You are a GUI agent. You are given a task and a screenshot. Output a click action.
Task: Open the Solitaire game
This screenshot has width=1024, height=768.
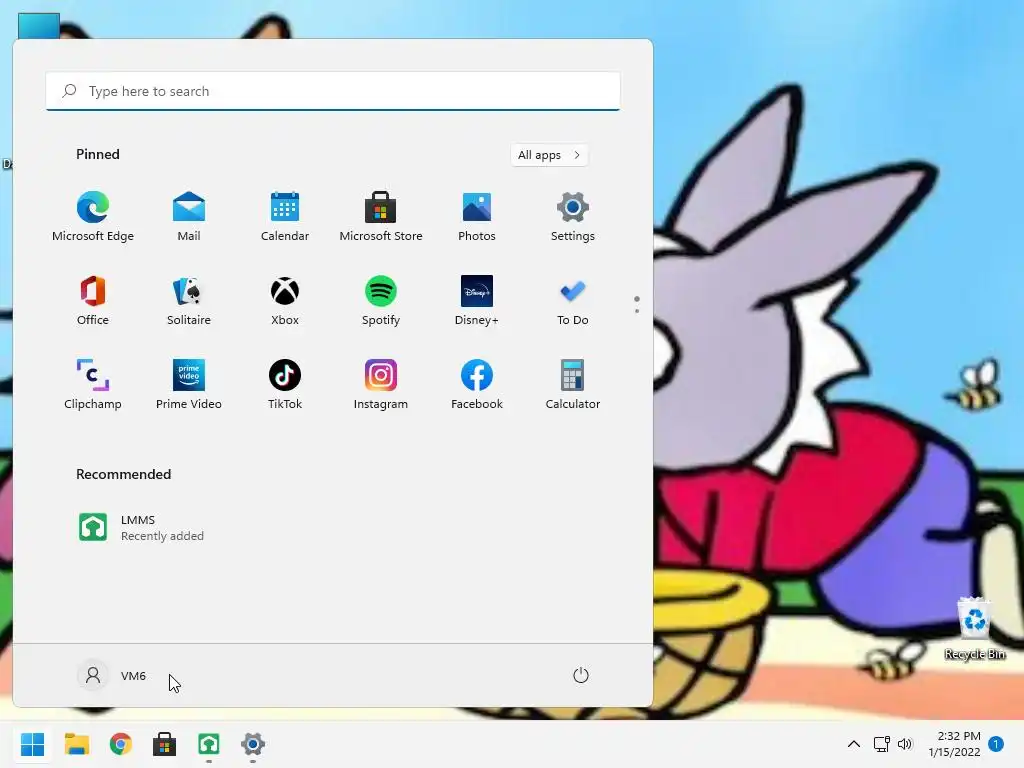(189, 301)
